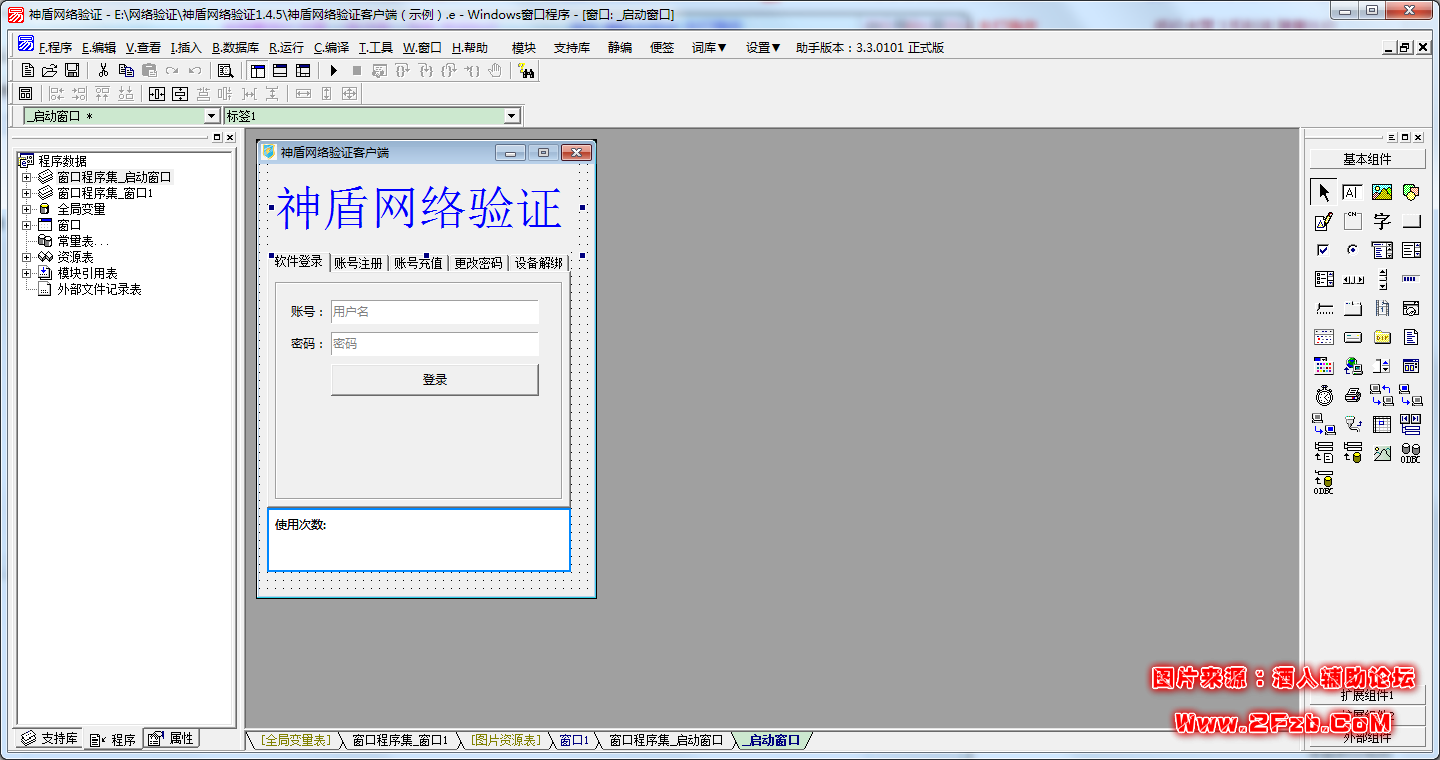The image size is (1440, 760).
Task: Select the timer clock component
Action: pyautogui.click(x=1324, y=395)
